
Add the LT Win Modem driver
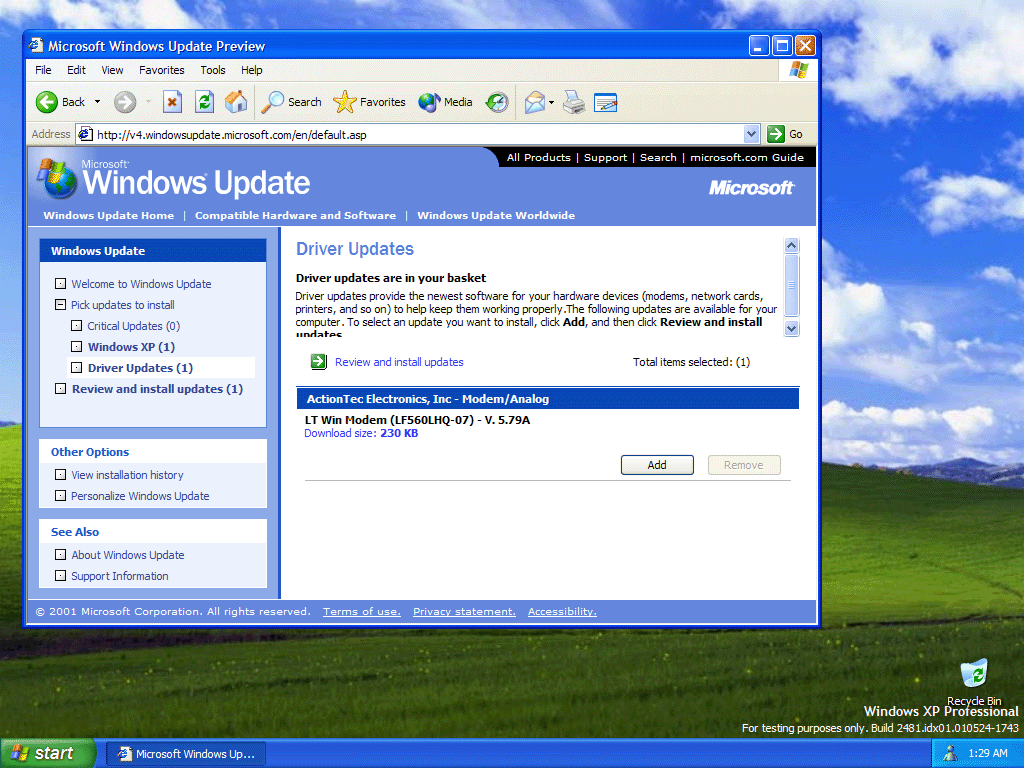[657, 465]
